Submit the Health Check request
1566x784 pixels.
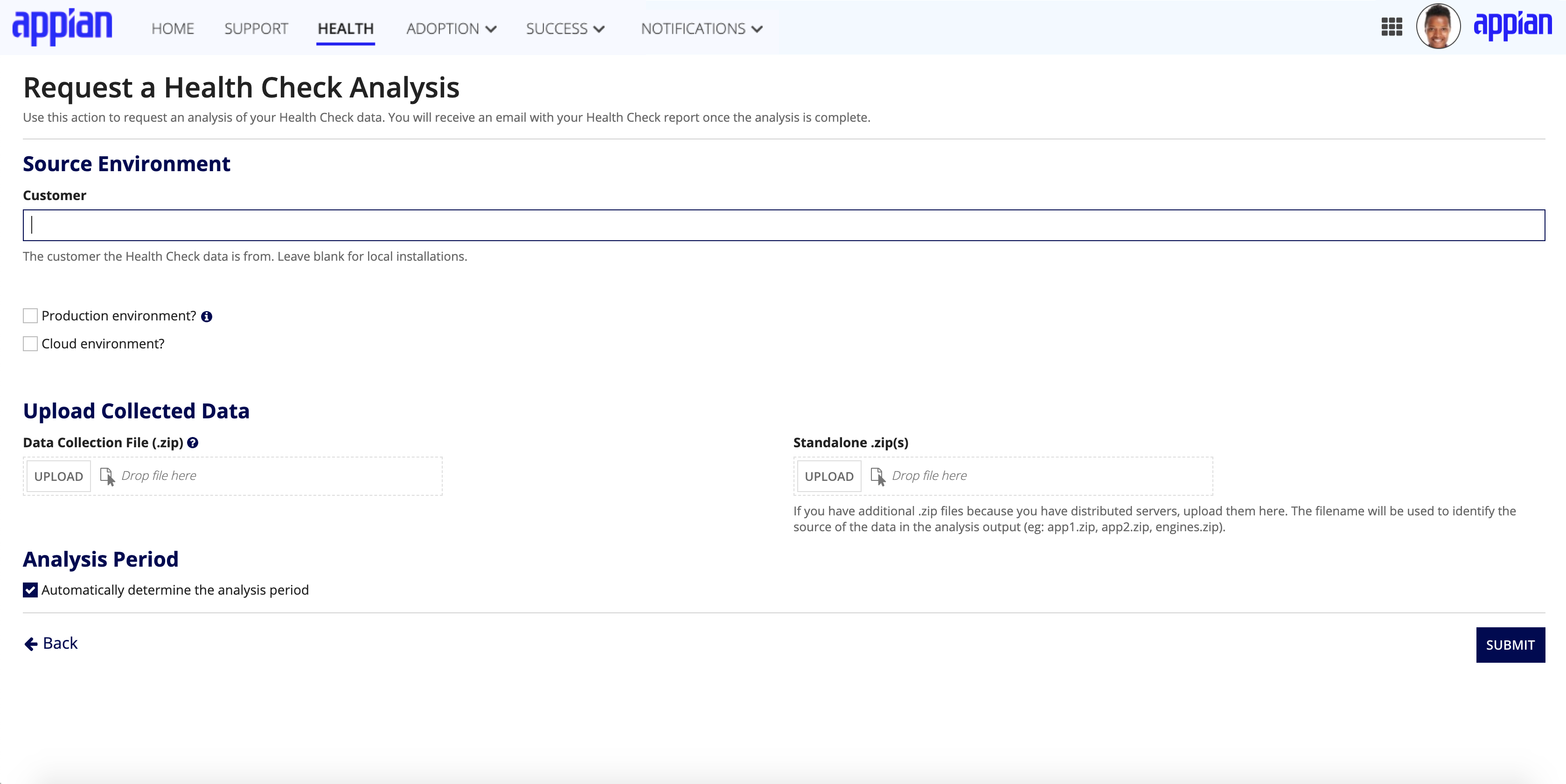[x=1510, y=645]
